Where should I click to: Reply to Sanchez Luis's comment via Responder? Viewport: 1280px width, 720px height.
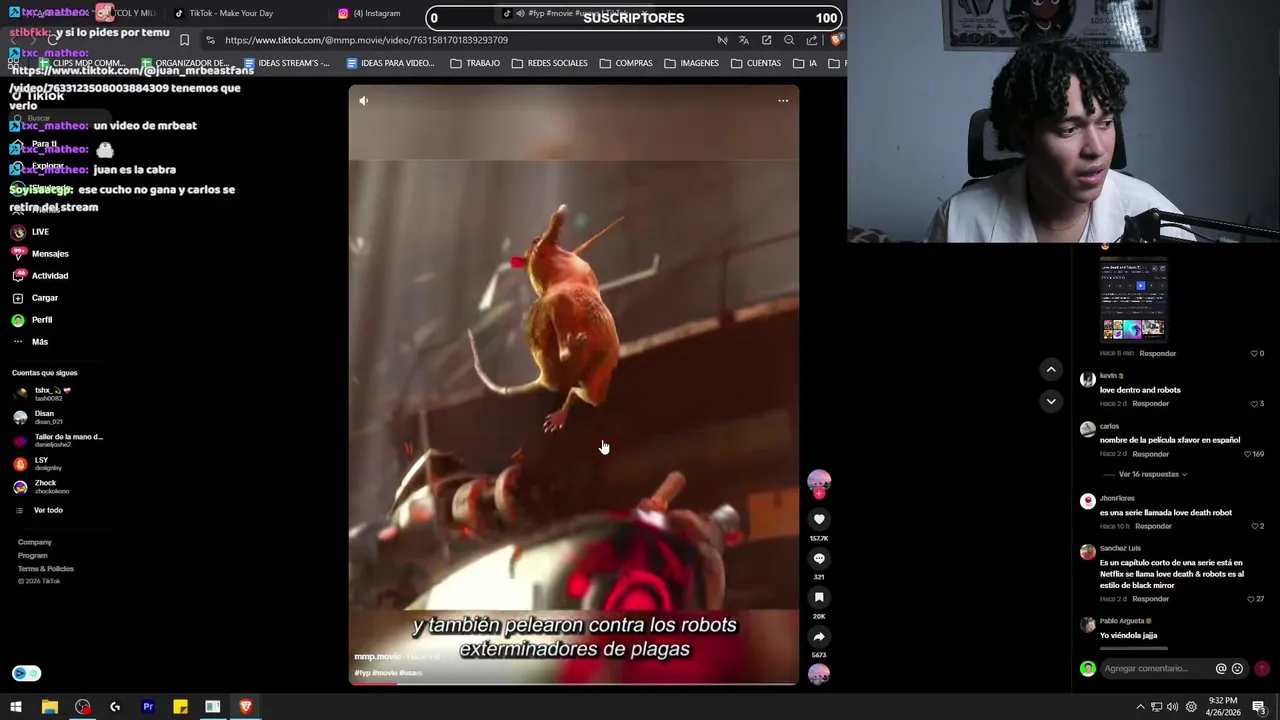coord(1150,599)
